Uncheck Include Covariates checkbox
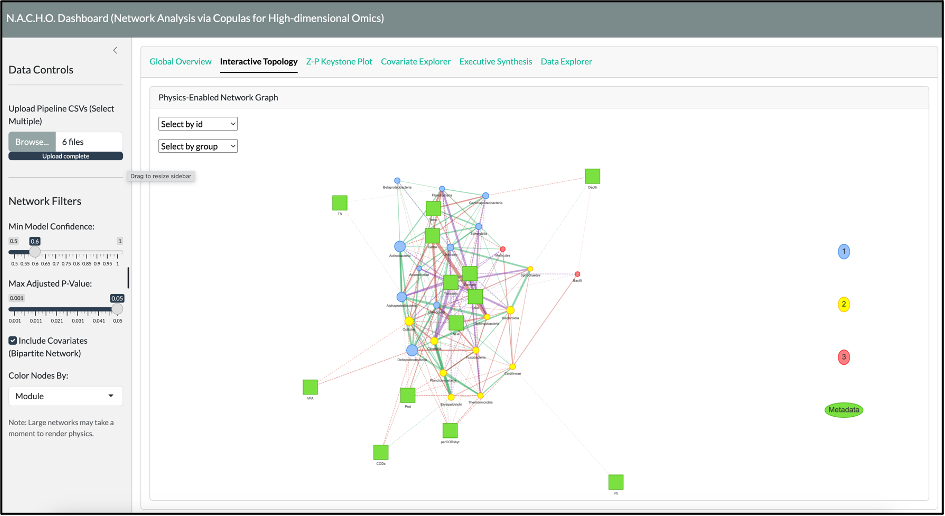 pos(13,341)
